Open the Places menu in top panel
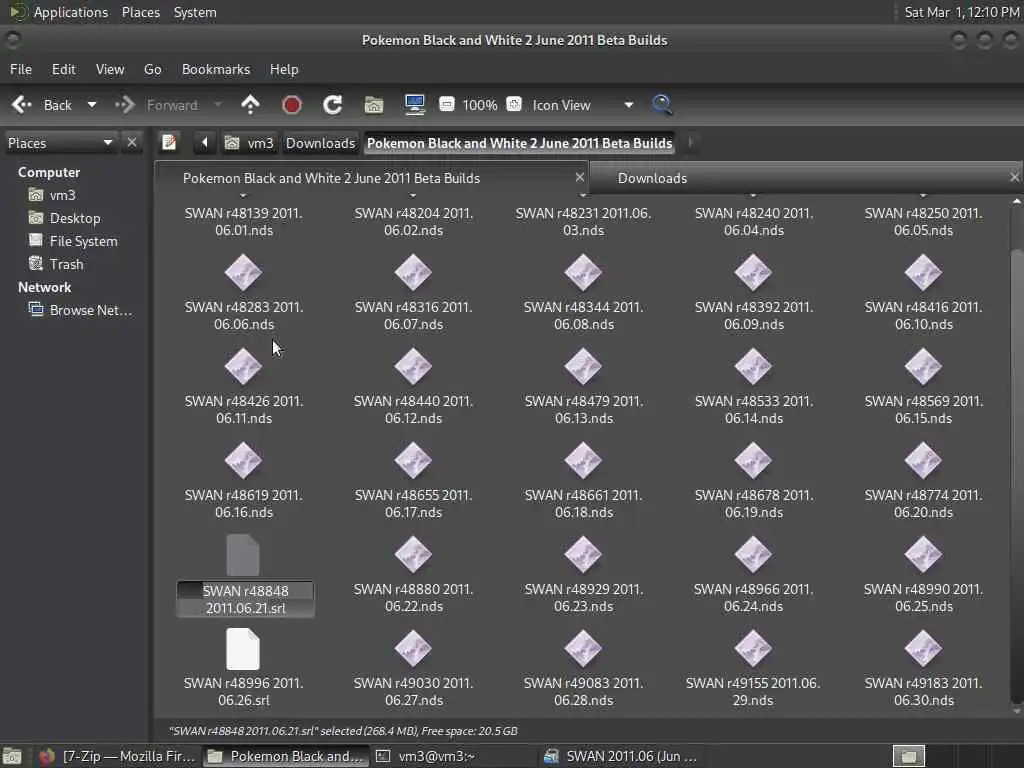The width and height of the screenshot is (1024, 768). tap(141, 12)
